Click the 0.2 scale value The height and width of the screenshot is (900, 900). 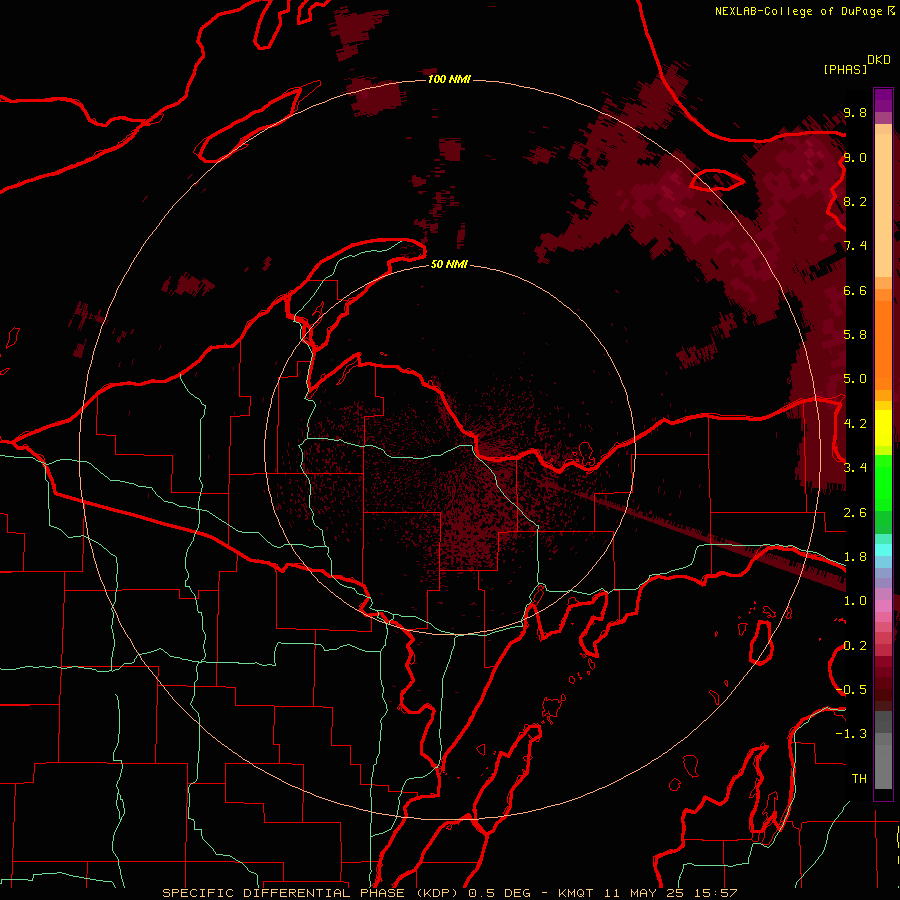coord(855,646)
